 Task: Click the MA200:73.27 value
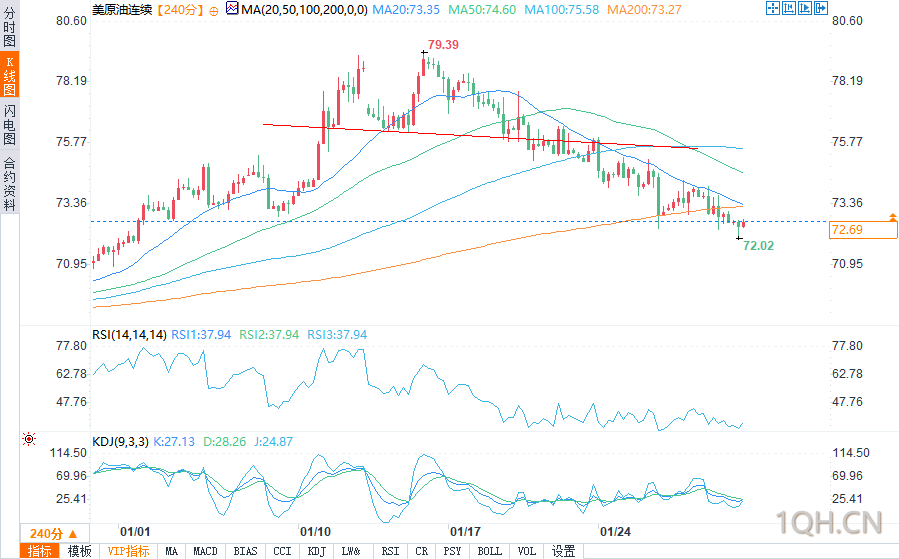[644, 10]
